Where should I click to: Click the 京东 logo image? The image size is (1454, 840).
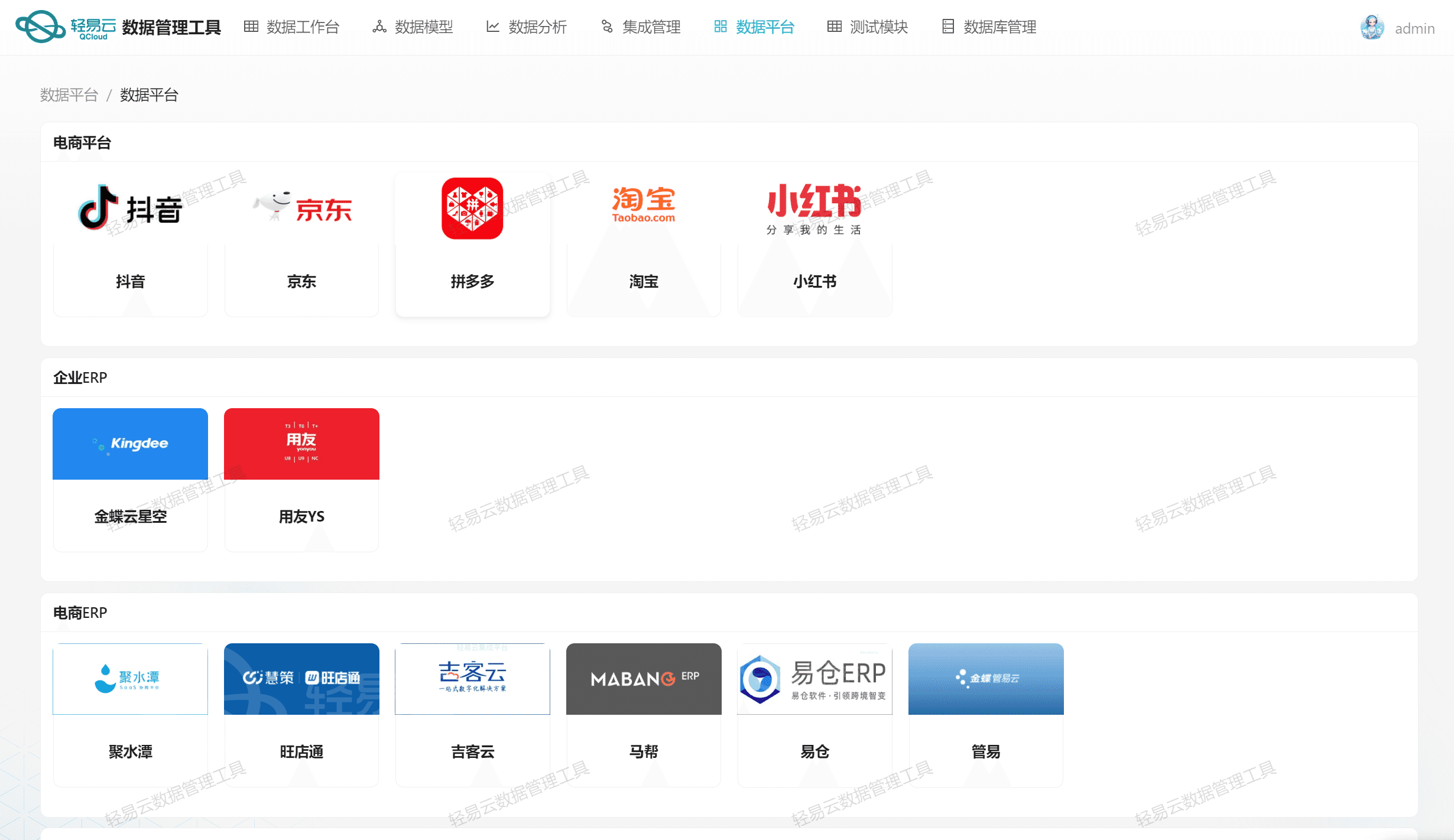tap(302, 207)
